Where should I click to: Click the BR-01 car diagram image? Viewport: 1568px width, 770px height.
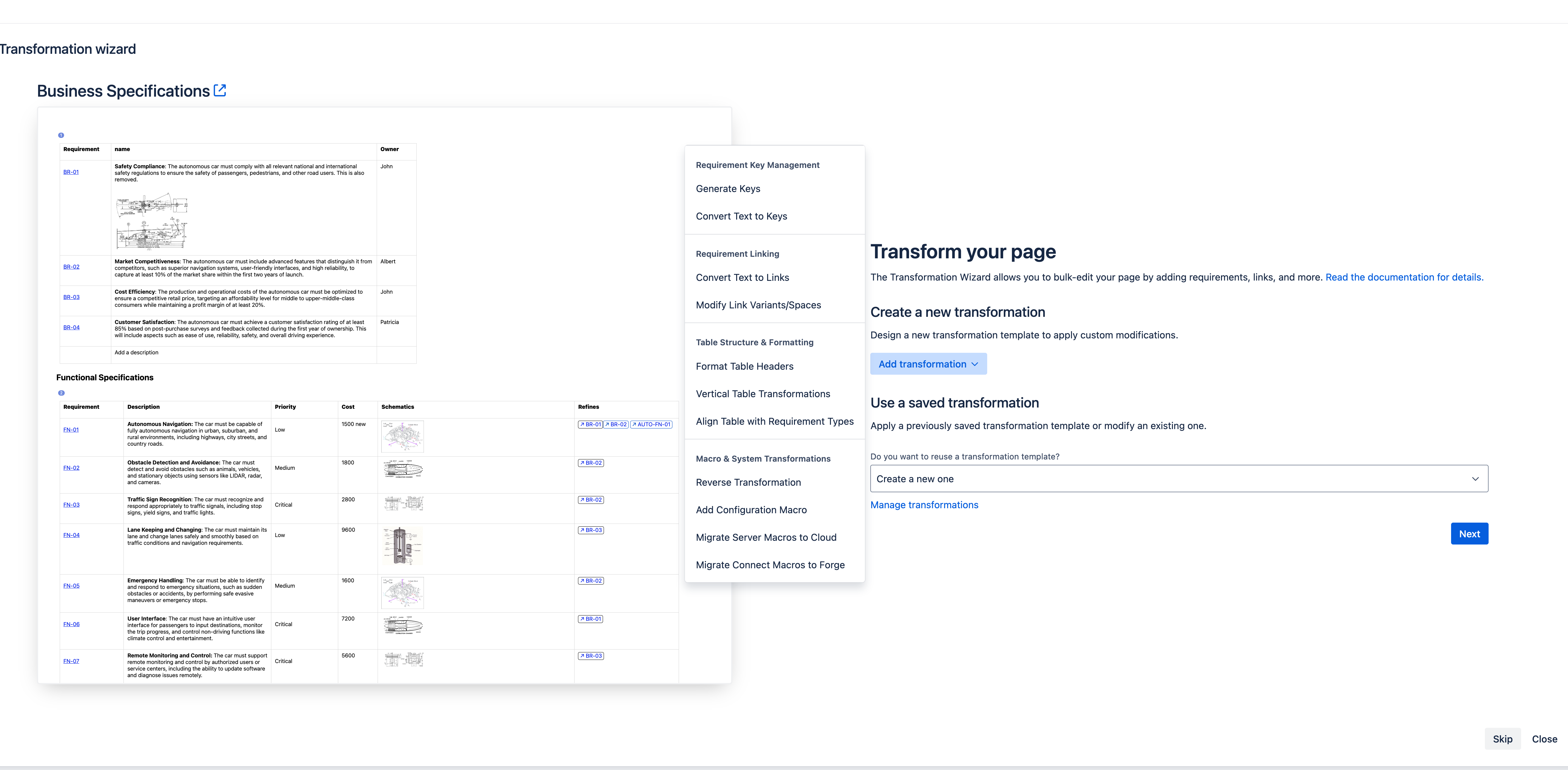(x=152, y=221)
